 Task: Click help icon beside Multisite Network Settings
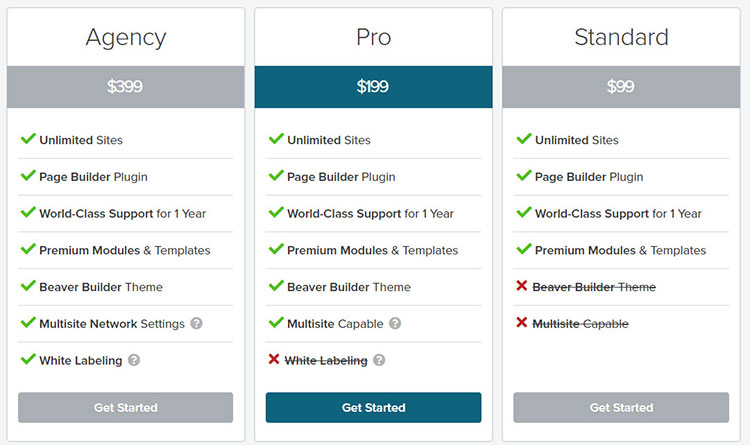197,324
